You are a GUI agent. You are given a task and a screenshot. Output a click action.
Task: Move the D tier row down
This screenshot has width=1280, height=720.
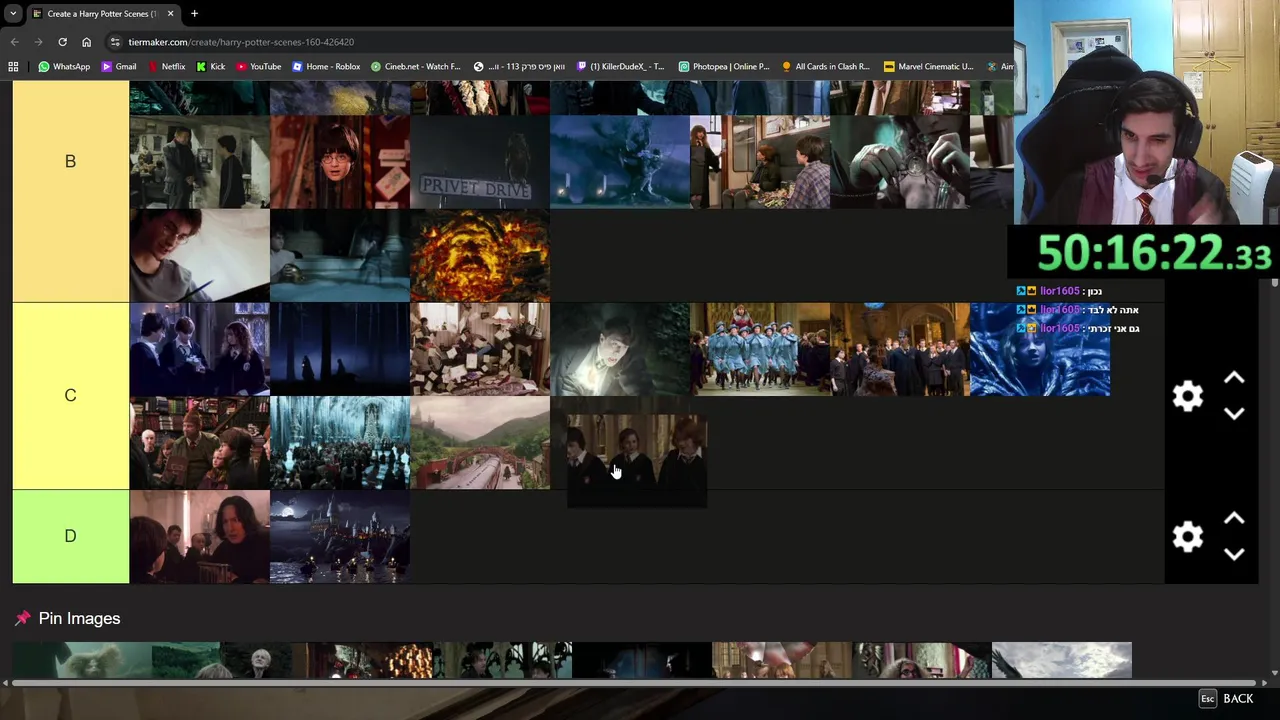pyautogui.click(x=1234, y=554)
